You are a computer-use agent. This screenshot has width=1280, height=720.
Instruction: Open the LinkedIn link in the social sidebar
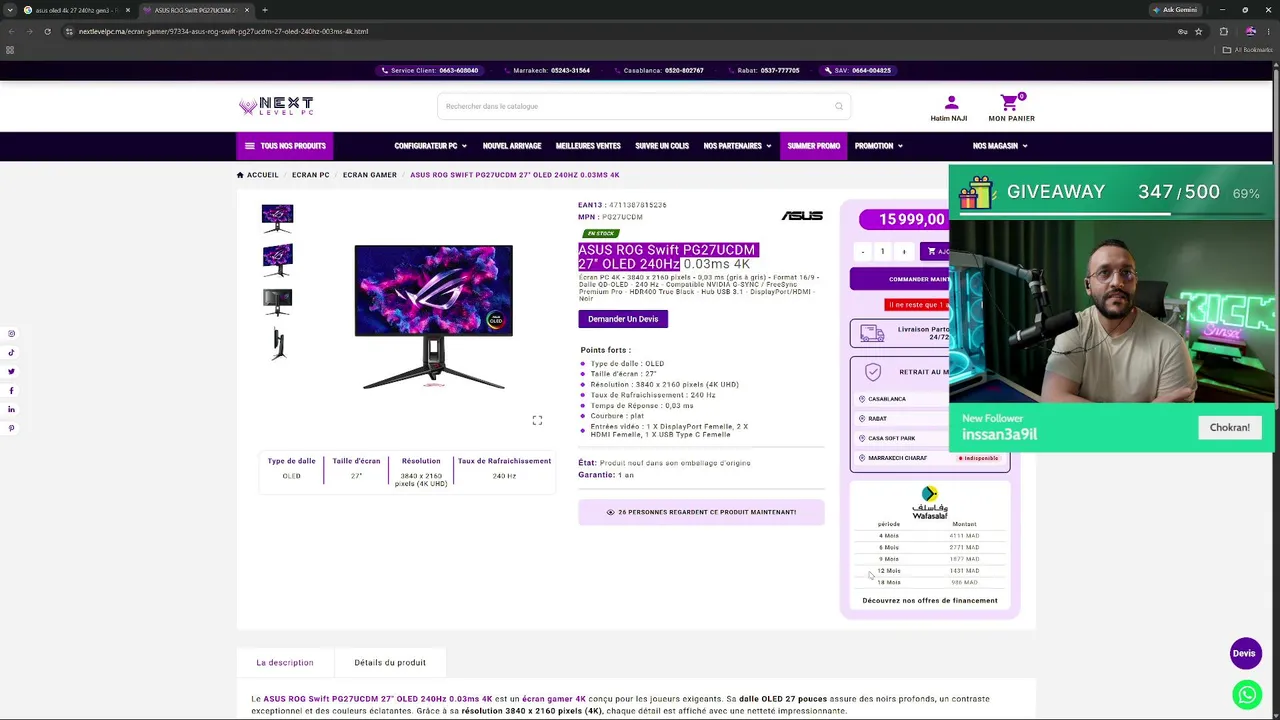click(x=12, y=409)
